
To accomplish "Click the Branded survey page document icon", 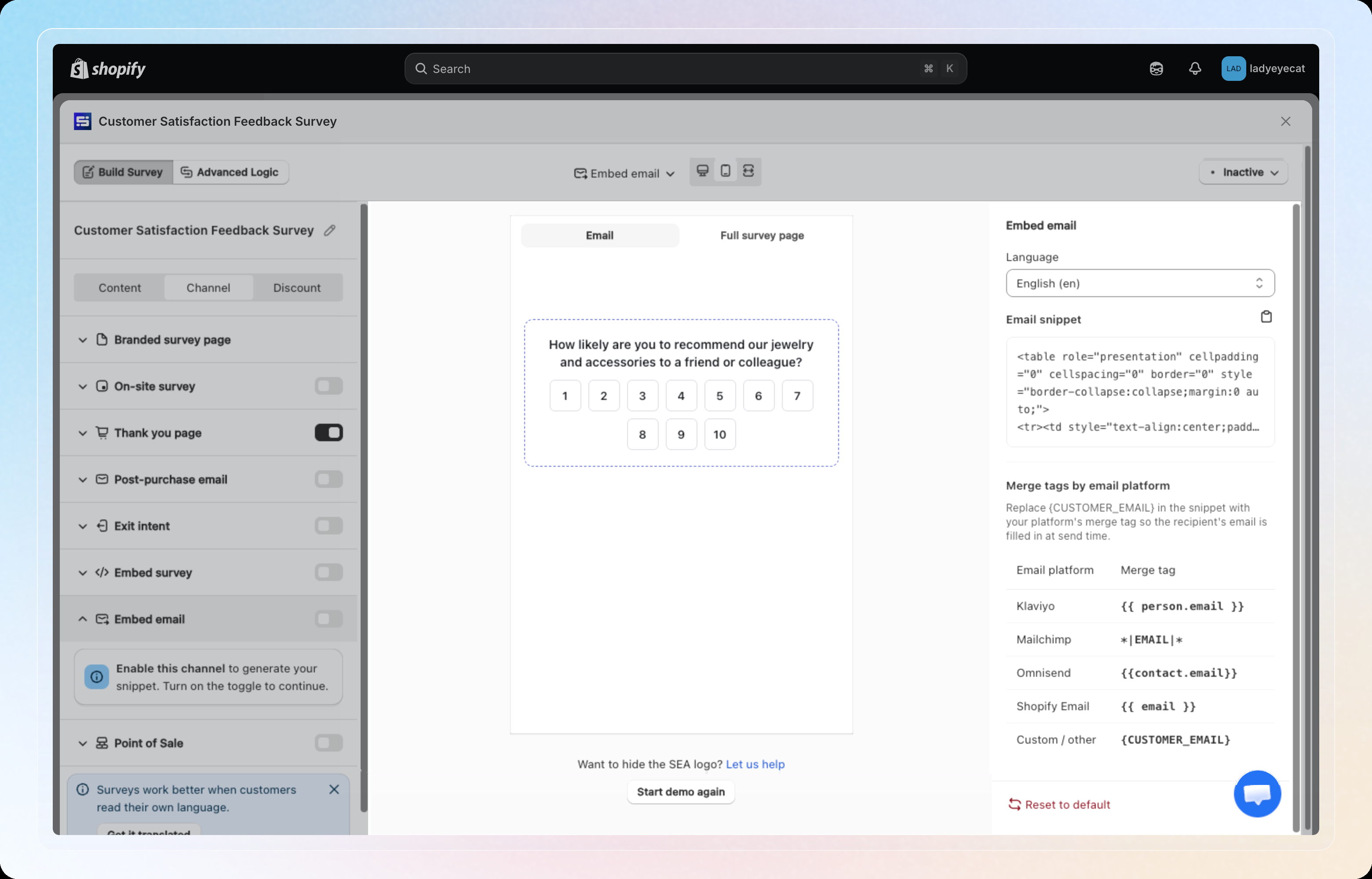I will 102,340.
